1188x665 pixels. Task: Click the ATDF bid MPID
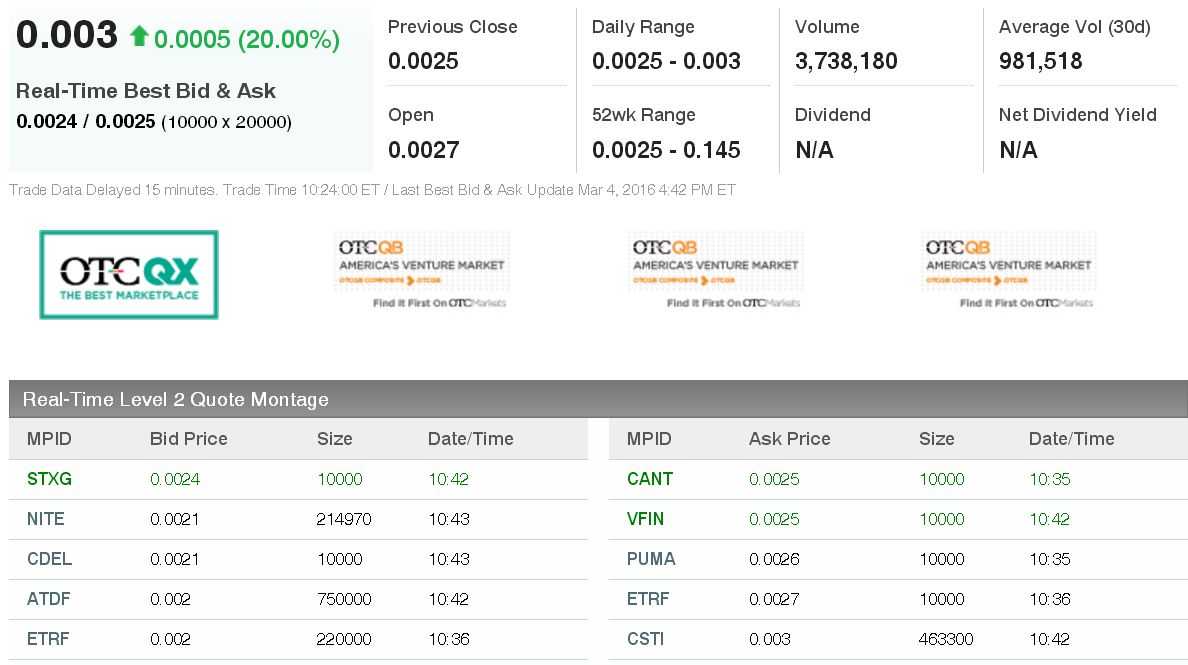48,599
